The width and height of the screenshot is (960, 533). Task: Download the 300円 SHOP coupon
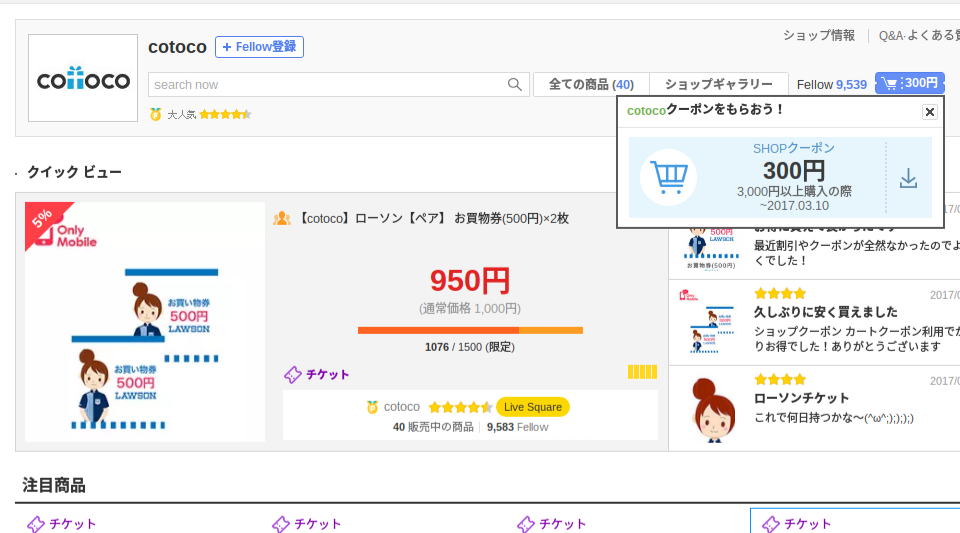click(x=909, y=178)
